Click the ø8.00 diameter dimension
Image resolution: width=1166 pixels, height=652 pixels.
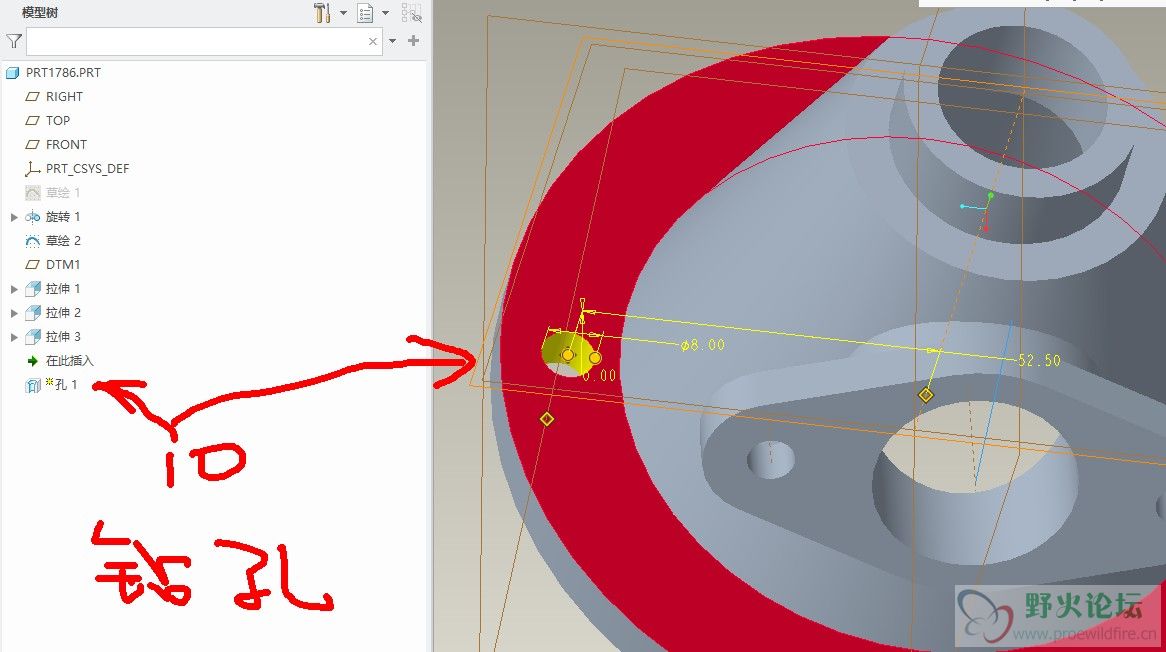coord(703,345)
